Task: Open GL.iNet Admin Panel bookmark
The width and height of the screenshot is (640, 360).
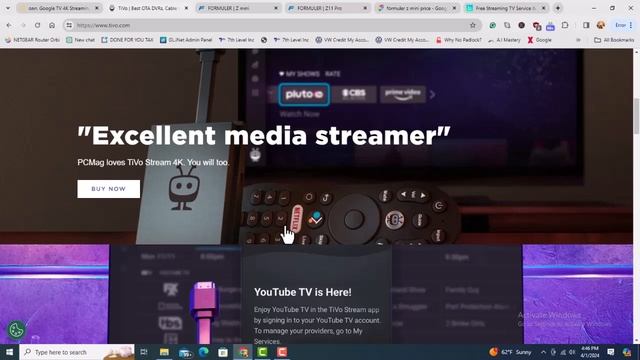Action: 186,40
